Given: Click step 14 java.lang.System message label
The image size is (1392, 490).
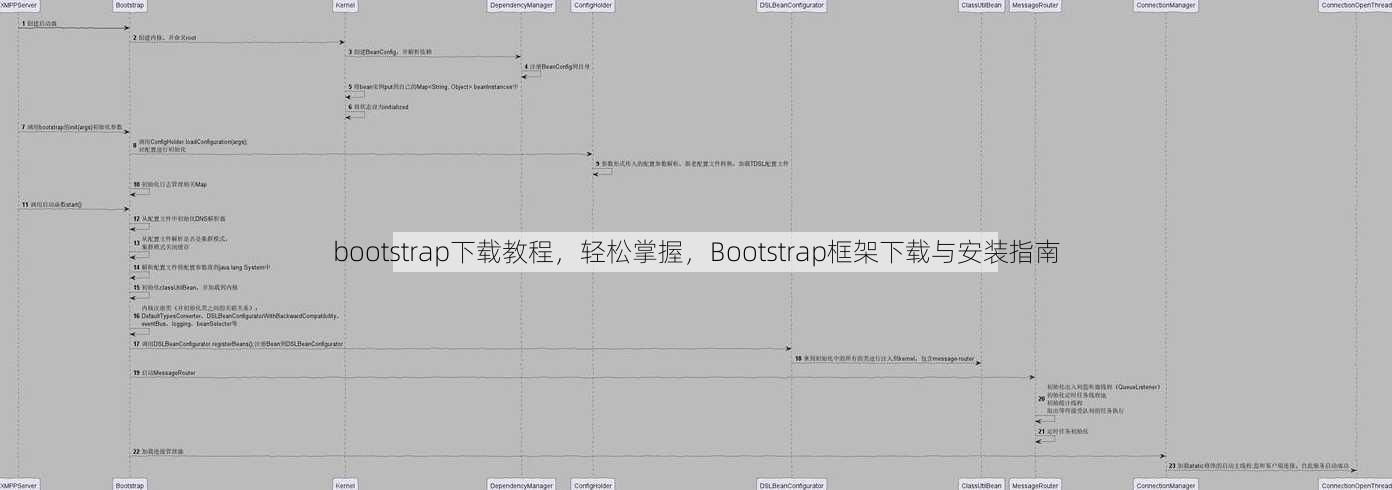Looking at the screenshot, I should tap(201, 267).
